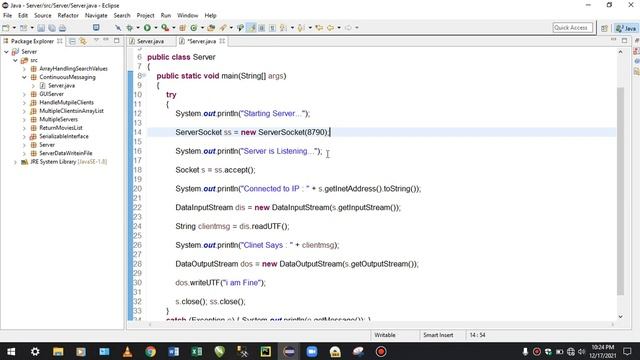The width and height of the screenshot is (640, 360).
Task: Click the Search flashlight toolbar icon
Action: pyautogui.click(x=222, y=28)
